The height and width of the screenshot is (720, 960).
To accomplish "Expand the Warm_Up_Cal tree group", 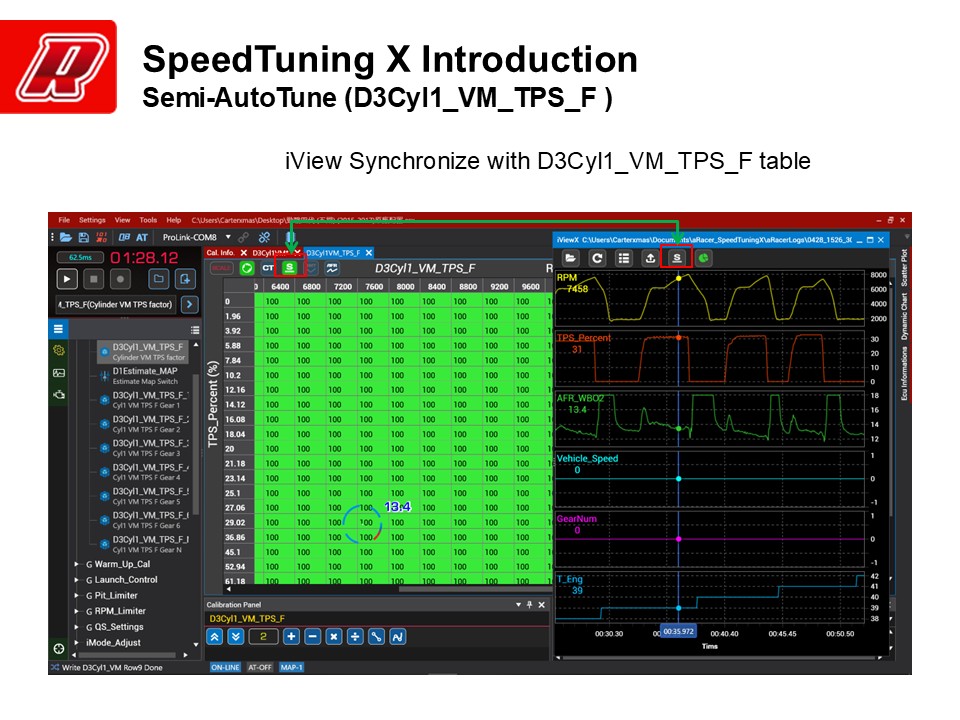I will (x=77, y=564).
